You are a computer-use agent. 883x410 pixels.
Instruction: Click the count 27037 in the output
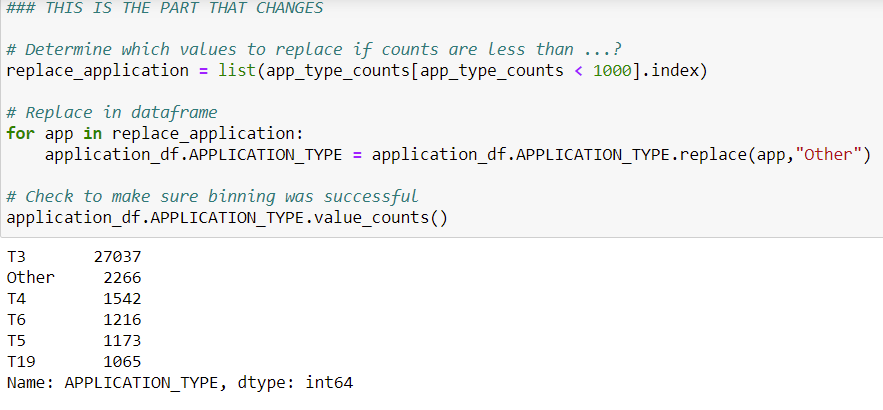118,257
